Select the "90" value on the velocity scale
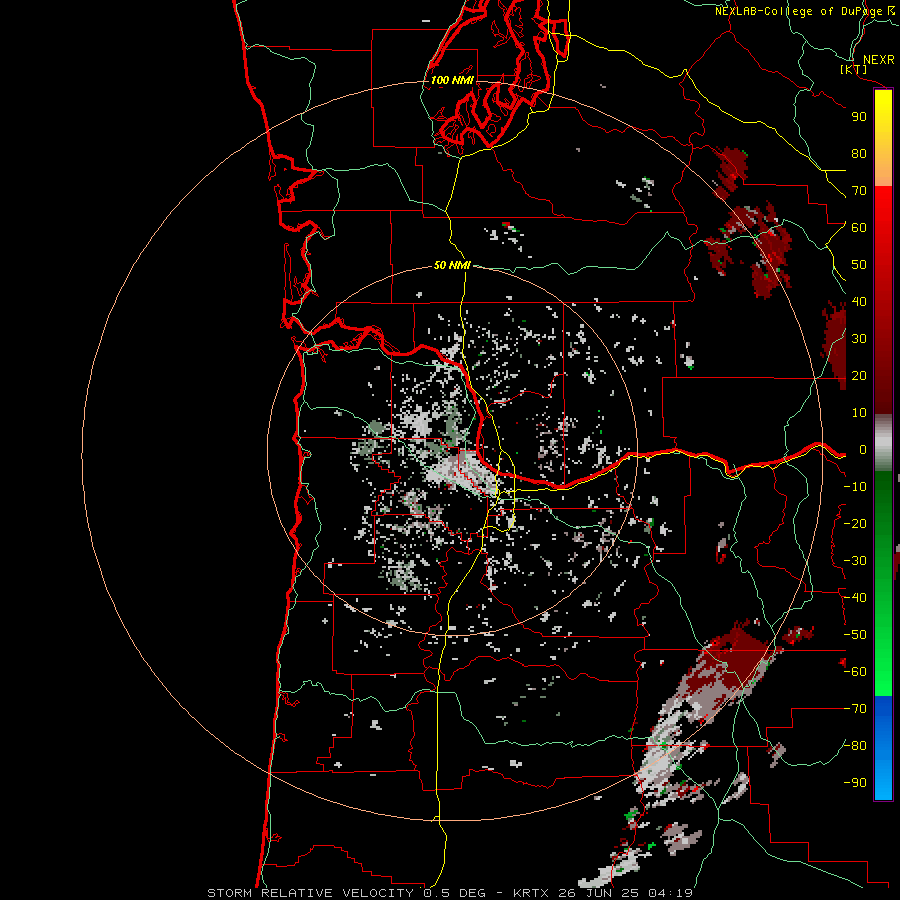 pos(859,117)
